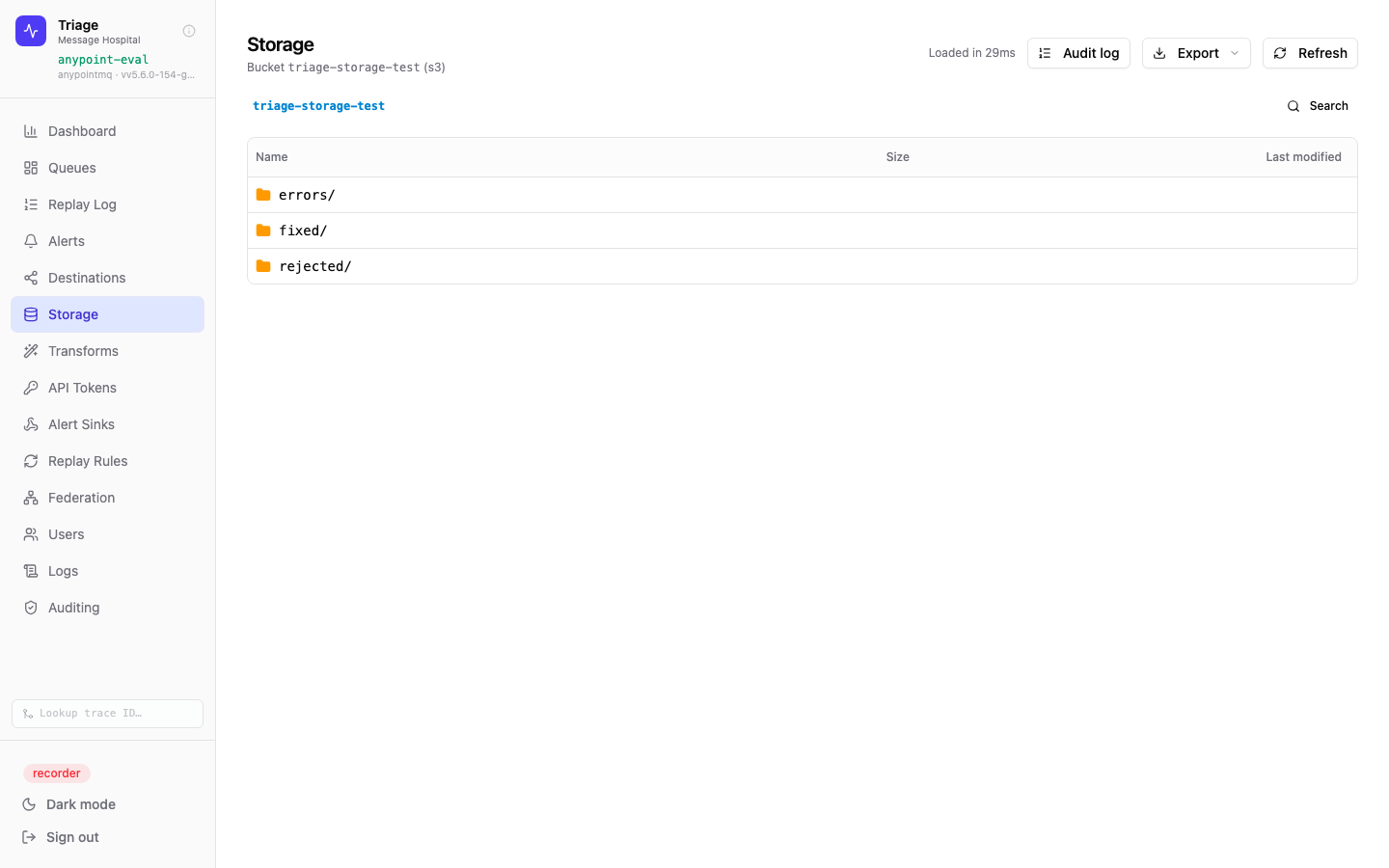1389x868 pixels.
Task: Open Auditing in sidebar
Action: tap(107, 608)
